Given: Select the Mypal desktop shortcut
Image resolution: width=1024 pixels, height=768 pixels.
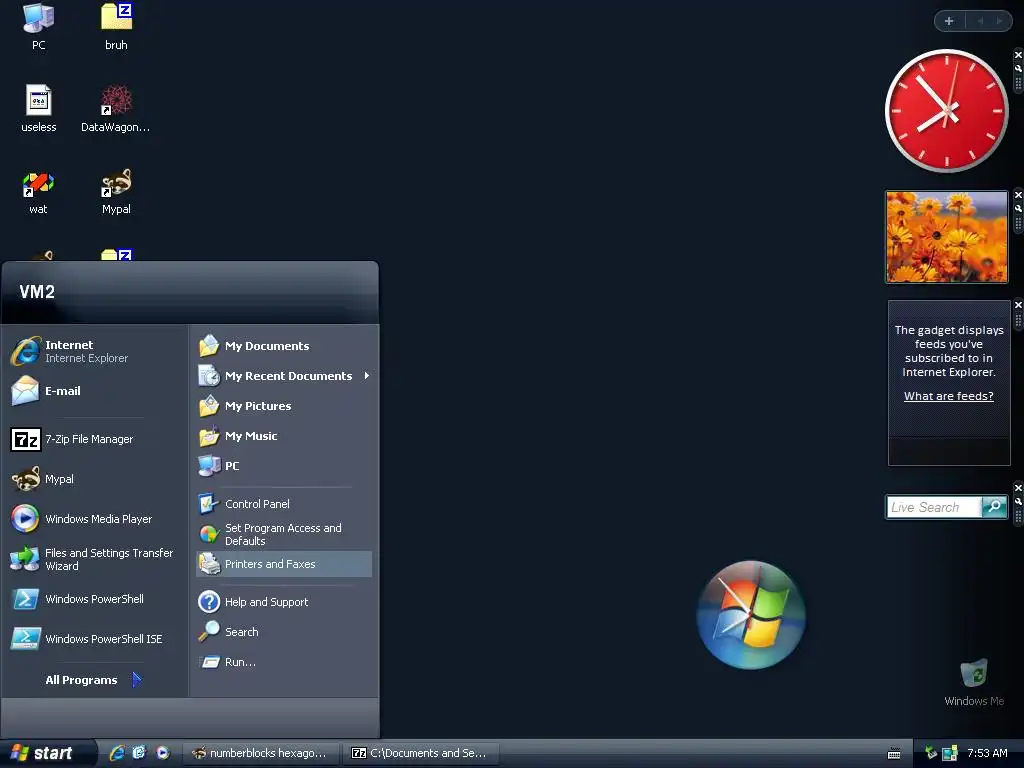Looking at the screenshot, I should (x=116, y=192).
